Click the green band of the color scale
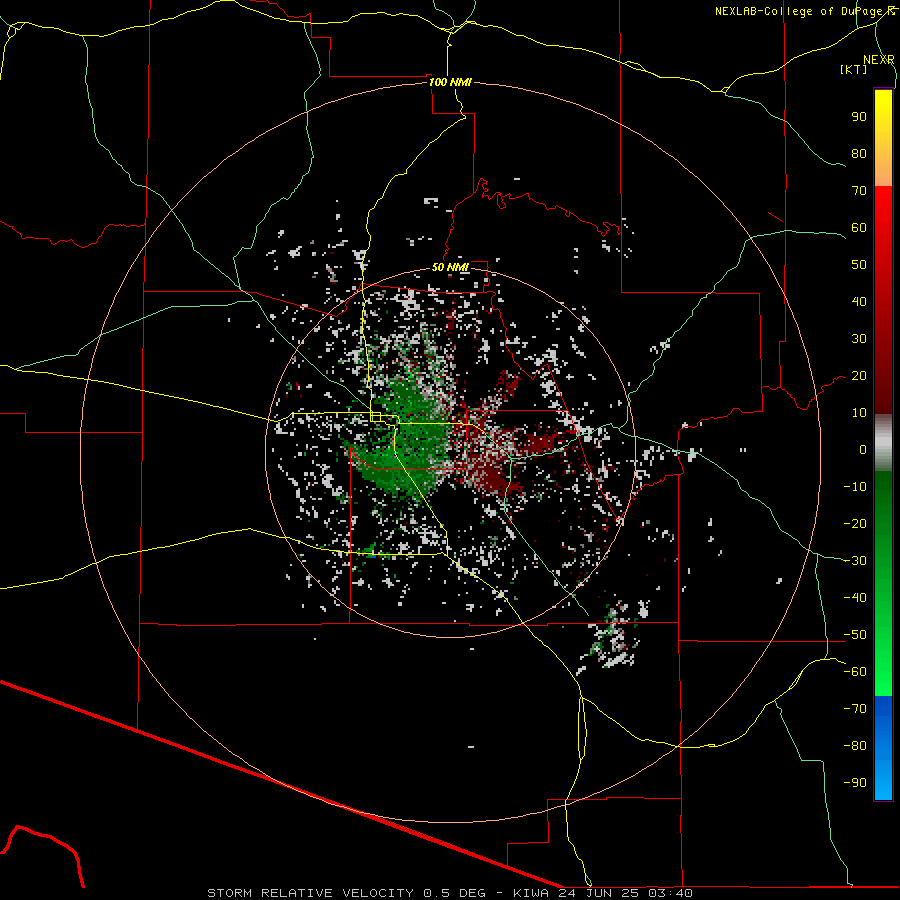900x900 pixels. [x=883, y=584]
